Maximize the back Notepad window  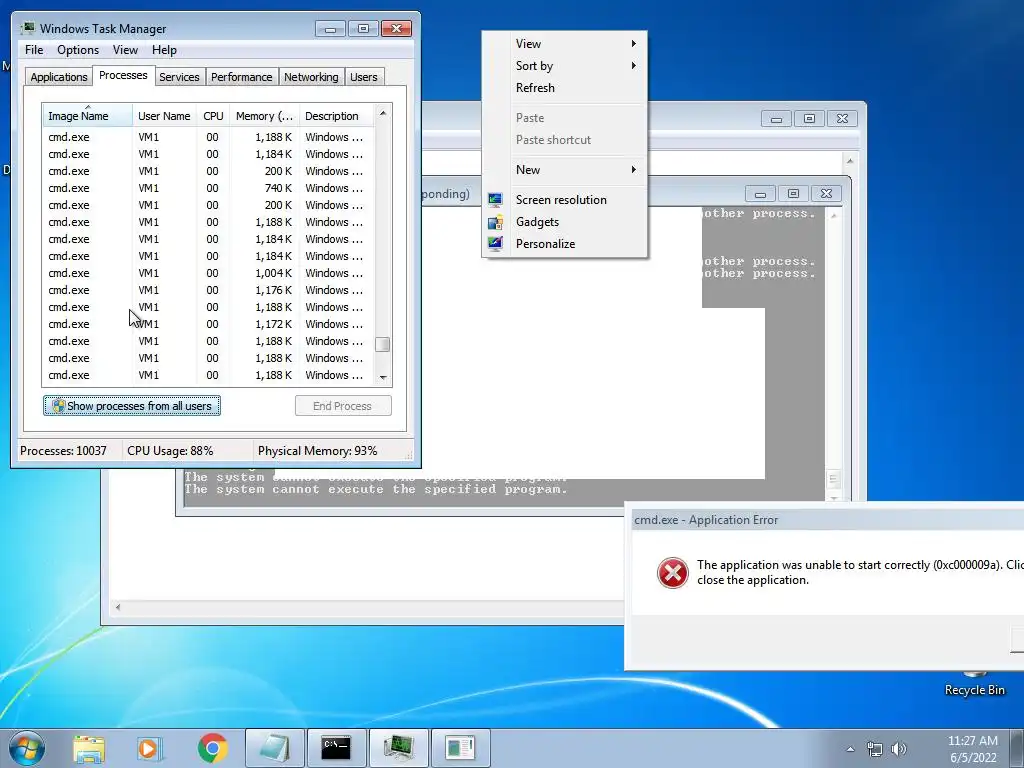click(x=809, y=119)
